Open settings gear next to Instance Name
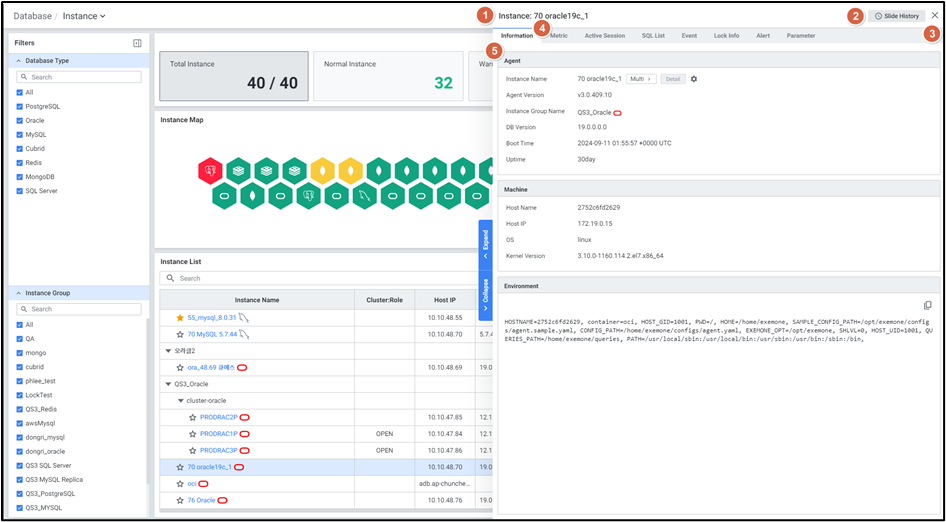946x522 pixels. [694, 78]
